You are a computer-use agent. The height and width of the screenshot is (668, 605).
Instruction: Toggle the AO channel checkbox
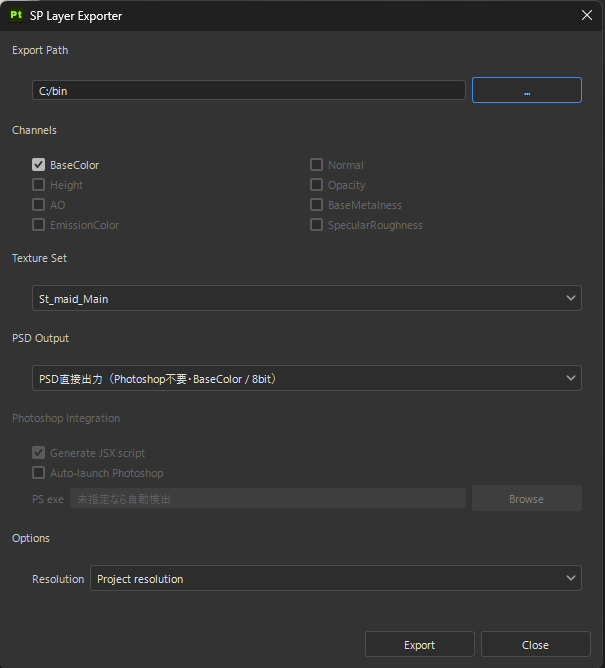click(38, 205)
